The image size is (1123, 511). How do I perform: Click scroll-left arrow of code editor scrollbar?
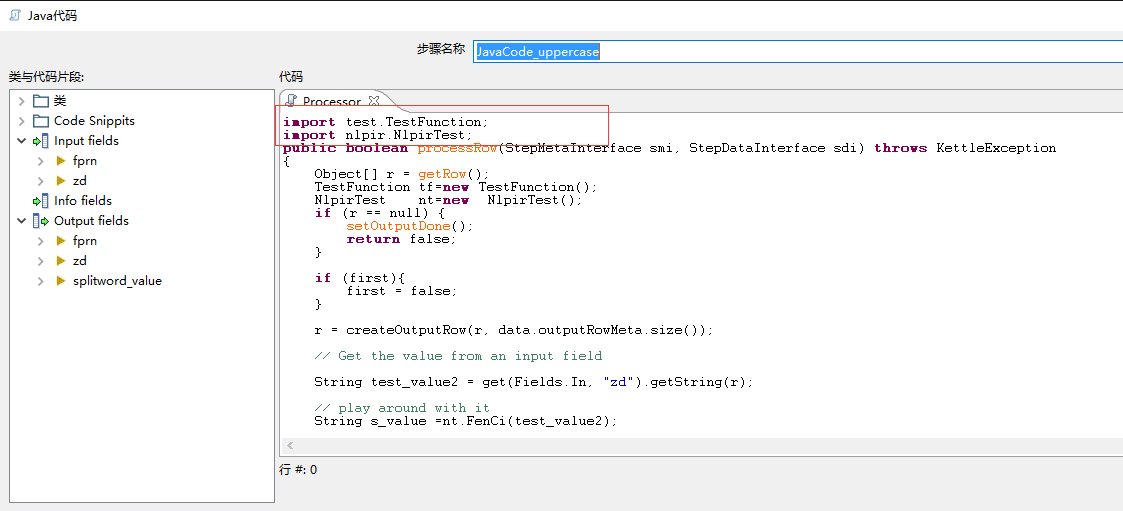(290, 446)
